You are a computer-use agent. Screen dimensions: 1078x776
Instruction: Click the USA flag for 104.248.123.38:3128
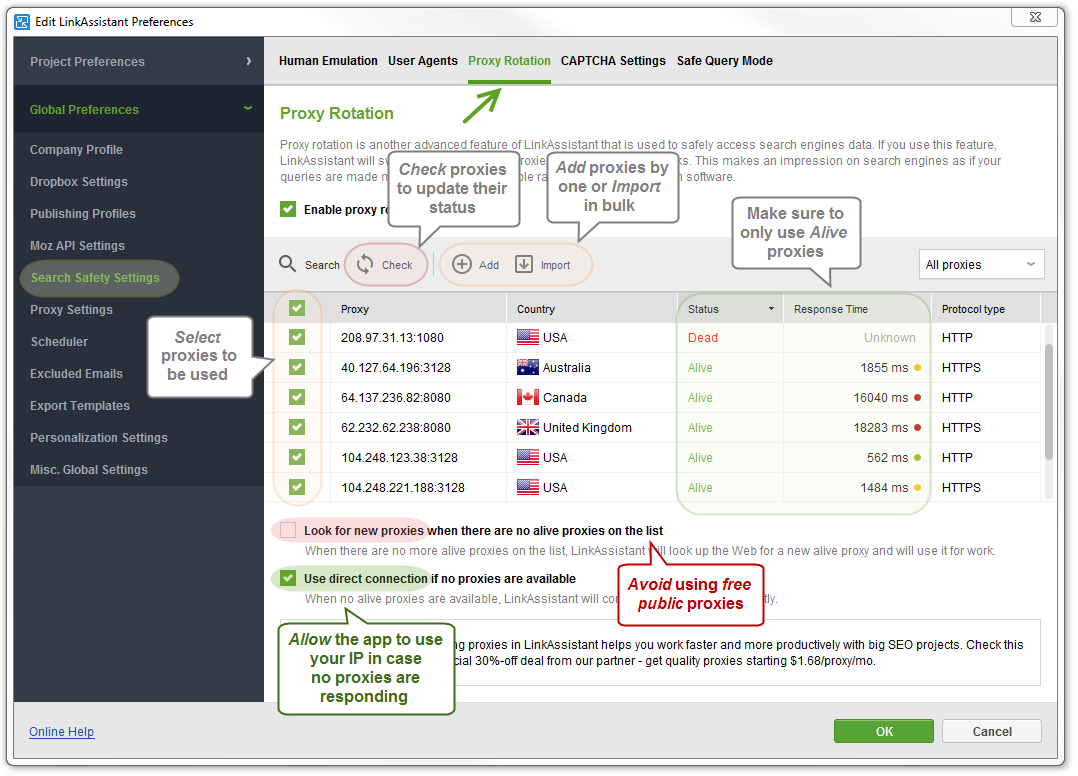pyautogui.click(x=527, y=458)
